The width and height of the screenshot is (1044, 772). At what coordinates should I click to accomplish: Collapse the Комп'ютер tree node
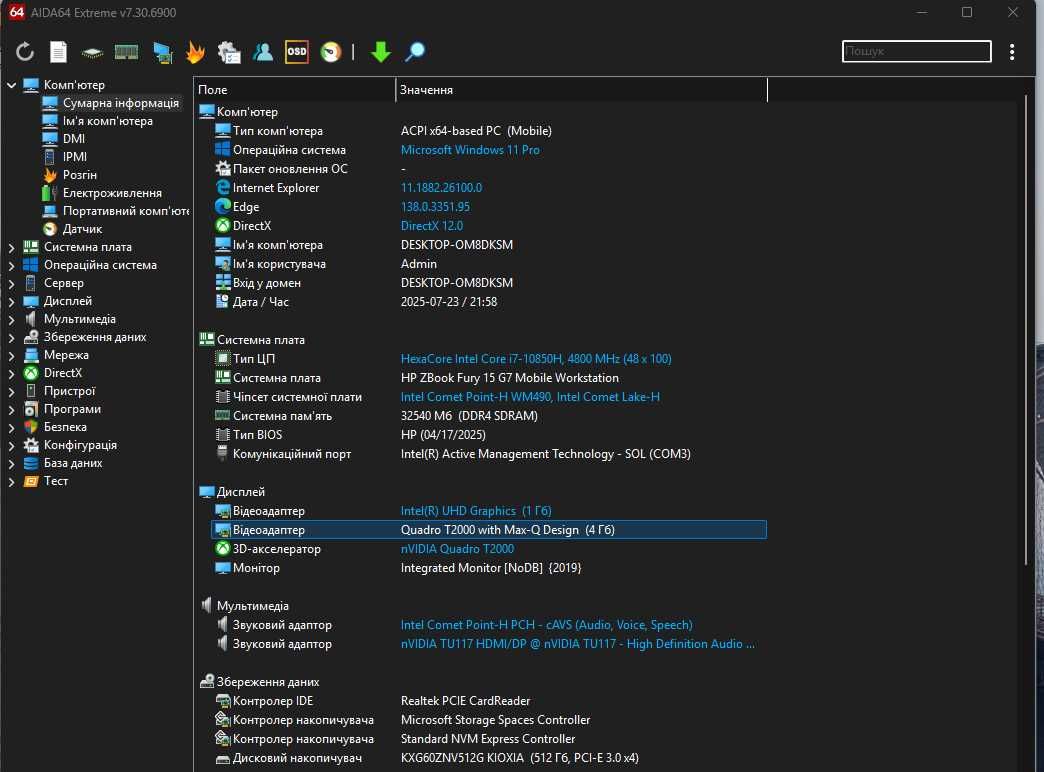tap(11, 85)
